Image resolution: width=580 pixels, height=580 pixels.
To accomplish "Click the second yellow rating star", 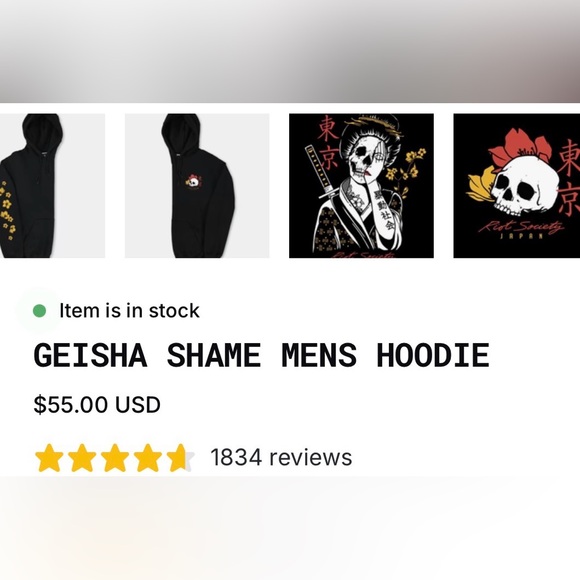I will pyautogui.click(x=82, y=458).
